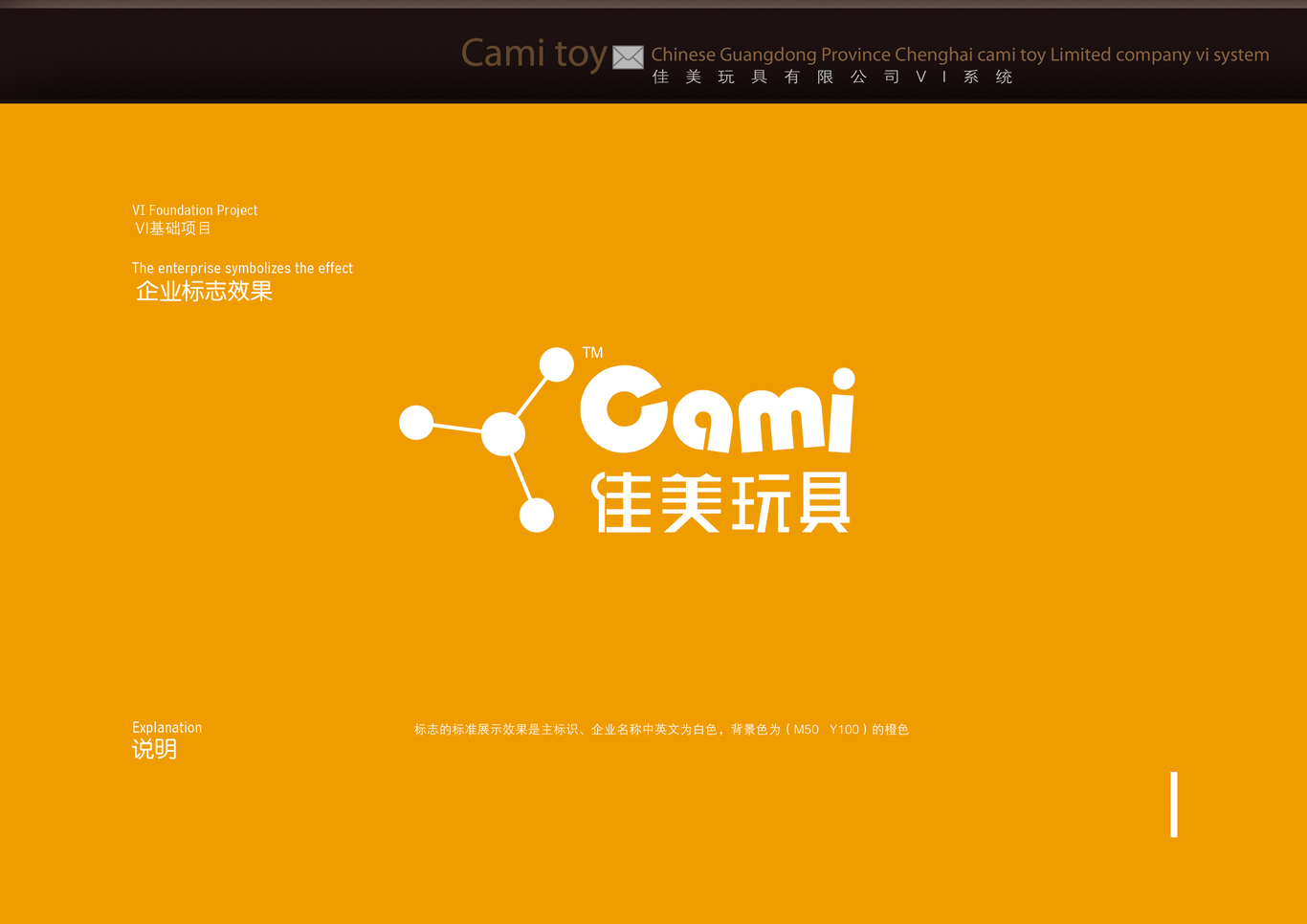Click the white vertical bar near bottom right
The width and height of the screenshot is (1307, 924).
coord(1174,804)
